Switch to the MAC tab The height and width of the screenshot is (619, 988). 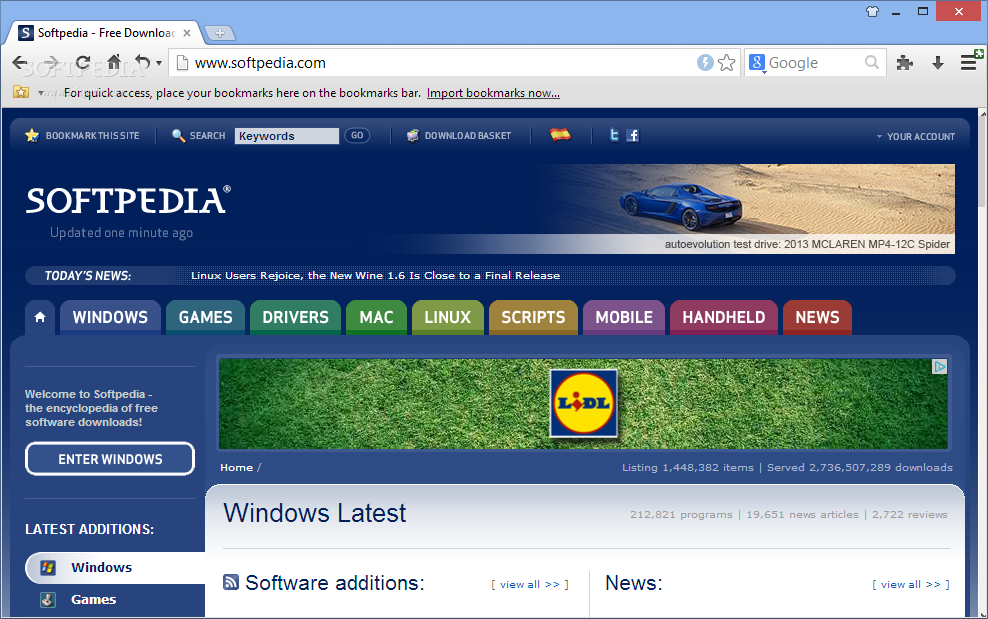pos(376,317)
